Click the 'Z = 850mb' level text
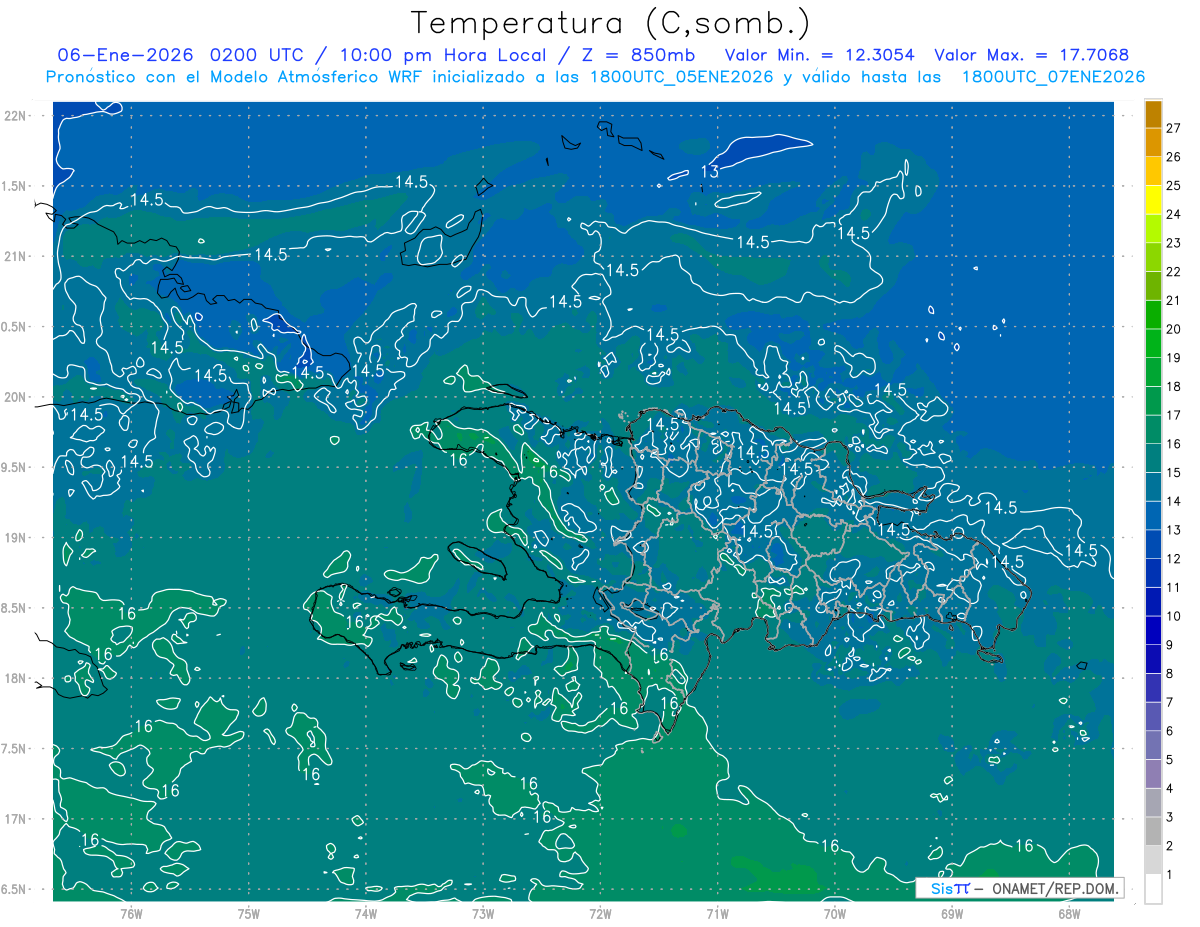Image resolution: width=1200 pixels, height=927 pixels. [637, 55]
